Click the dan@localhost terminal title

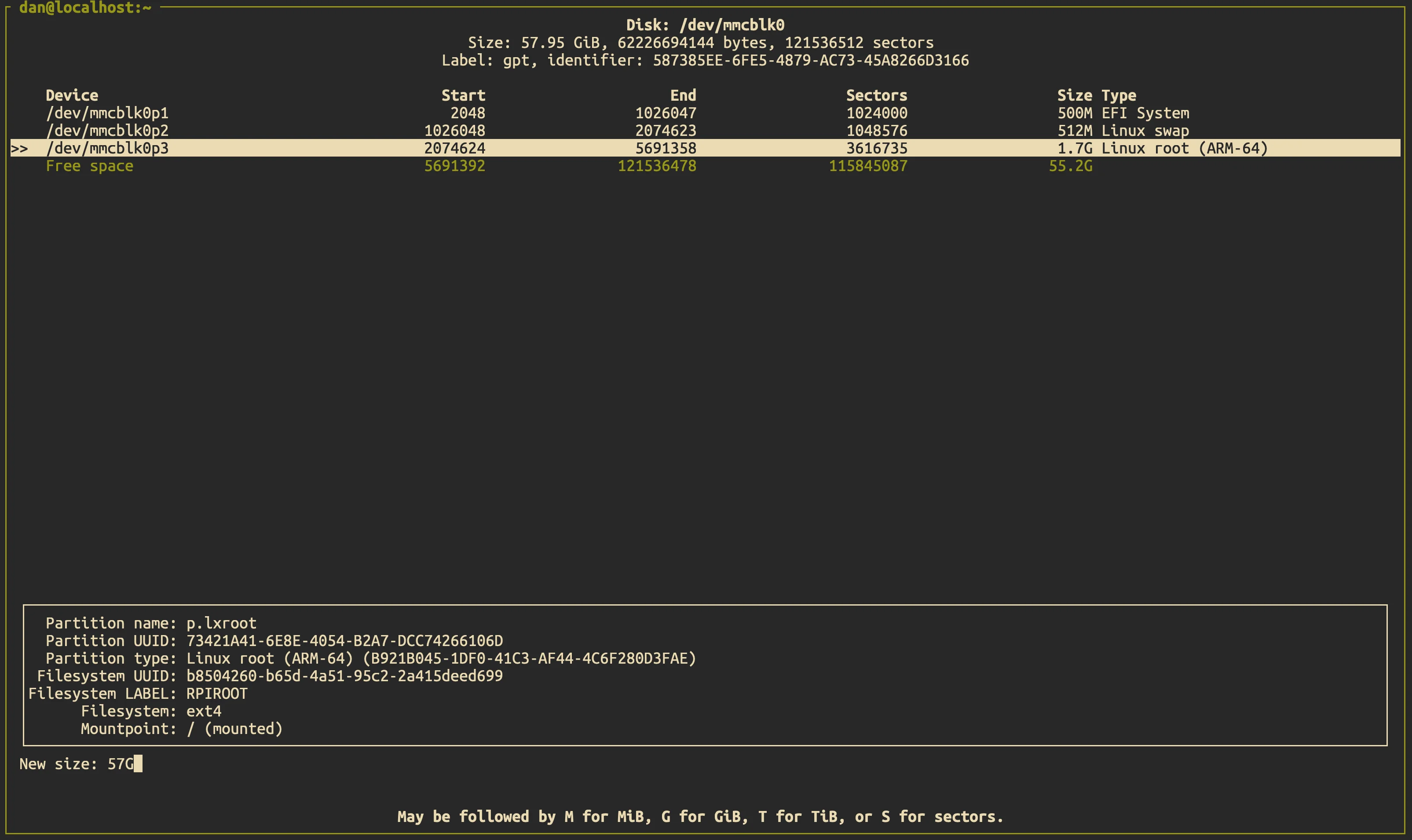click(85, 8)
